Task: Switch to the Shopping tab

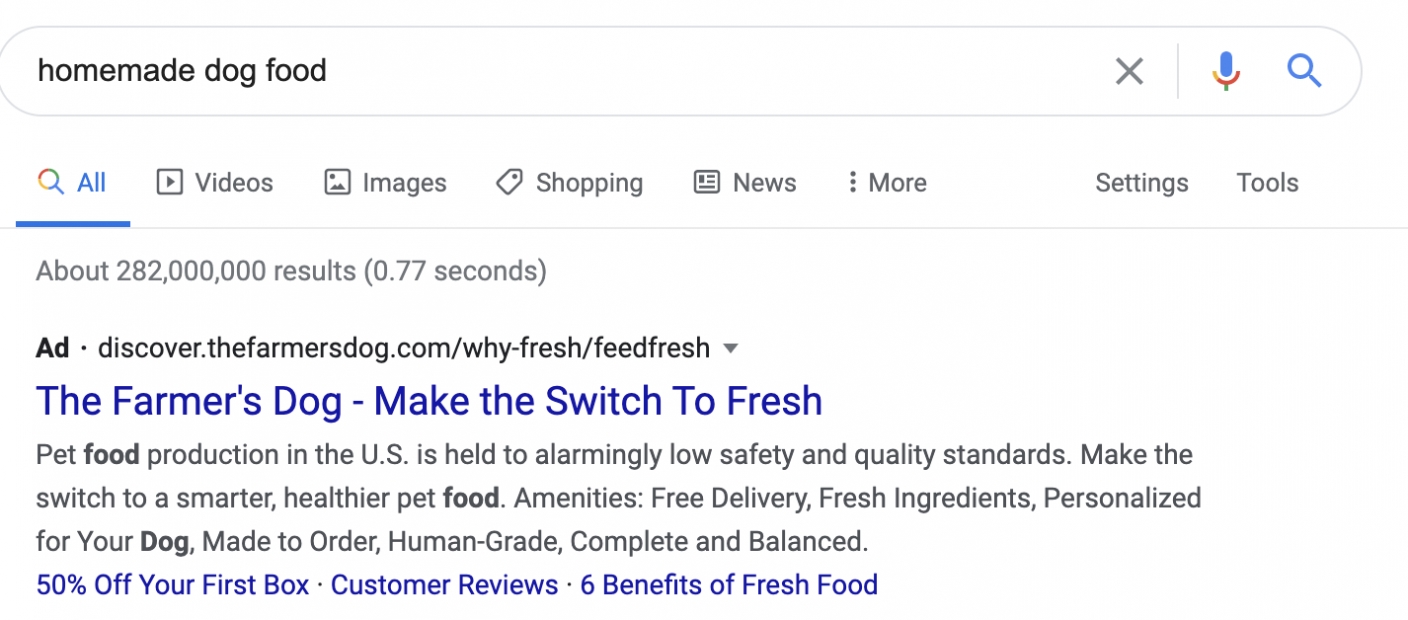Action: click(x=589, y=182)
